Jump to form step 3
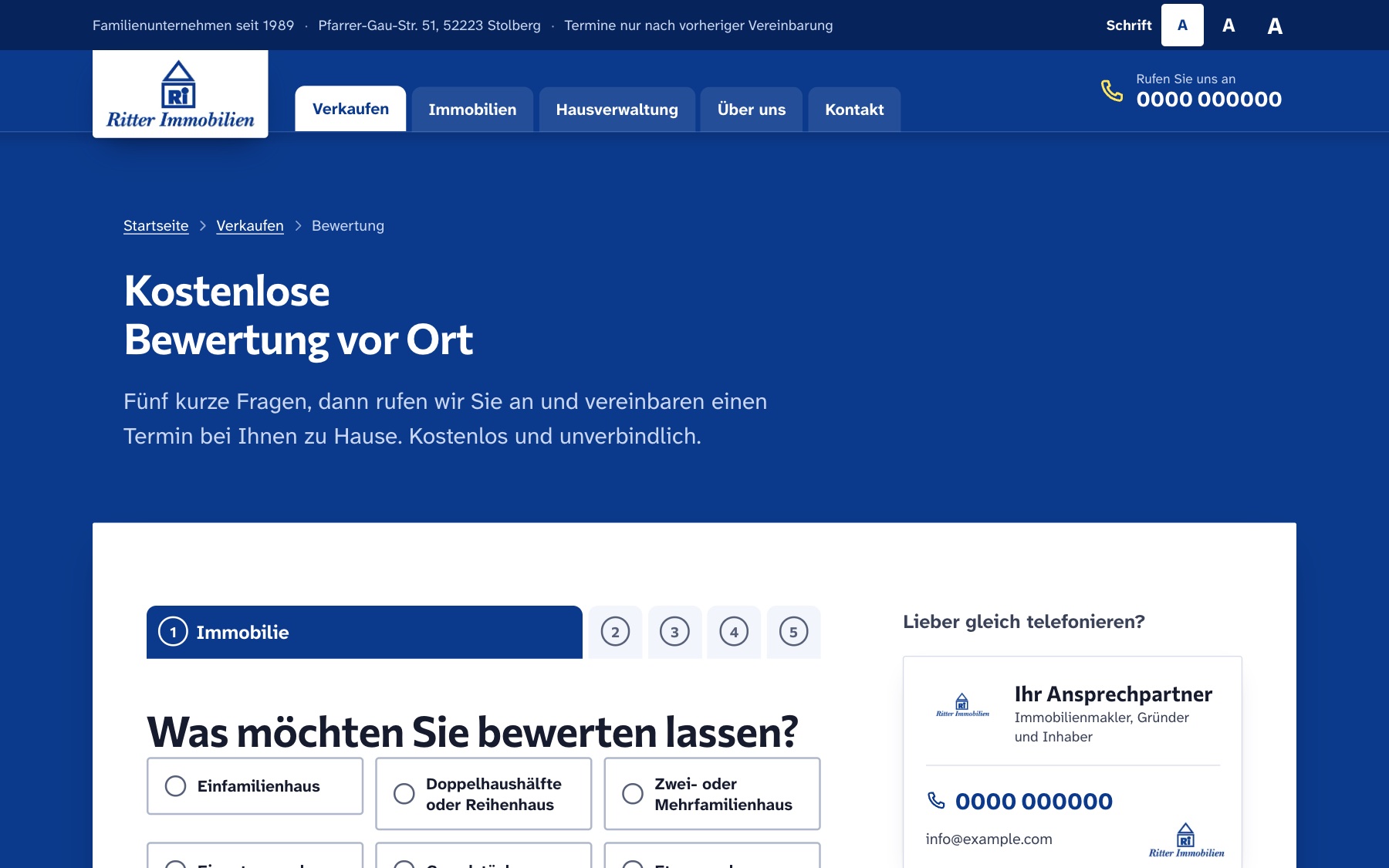Image resolution: width=1389 pixels, height=868 pixels. pos(674,632)
